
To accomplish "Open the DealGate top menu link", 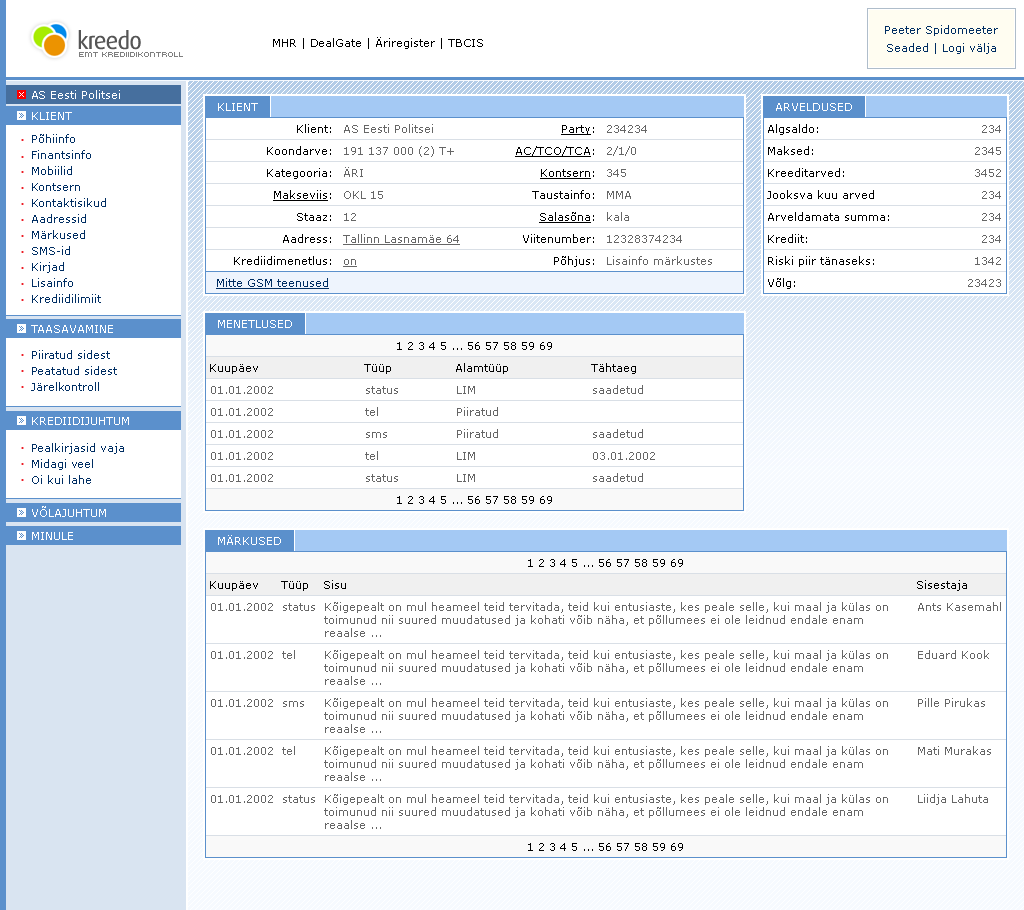I will click(336, 43).
